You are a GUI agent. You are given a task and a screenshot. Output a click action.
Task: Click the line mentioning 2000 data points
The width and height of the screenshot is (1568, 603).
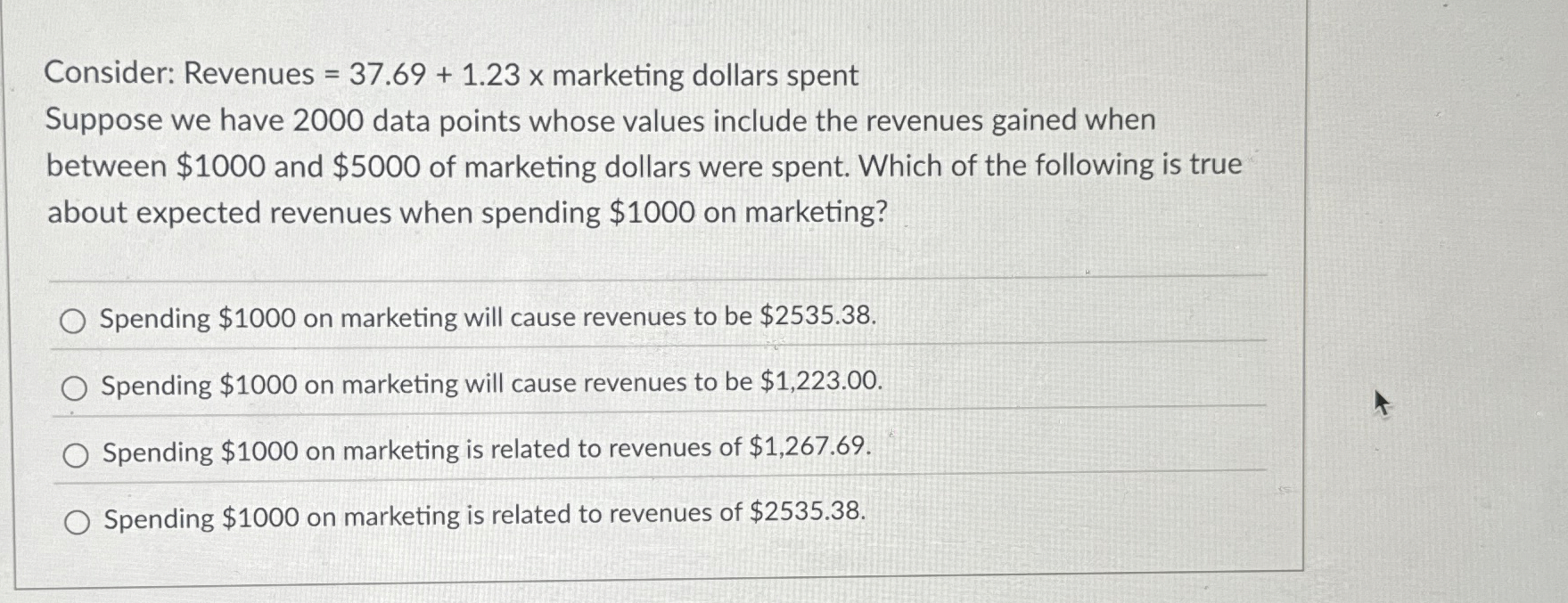click(601, 121)
